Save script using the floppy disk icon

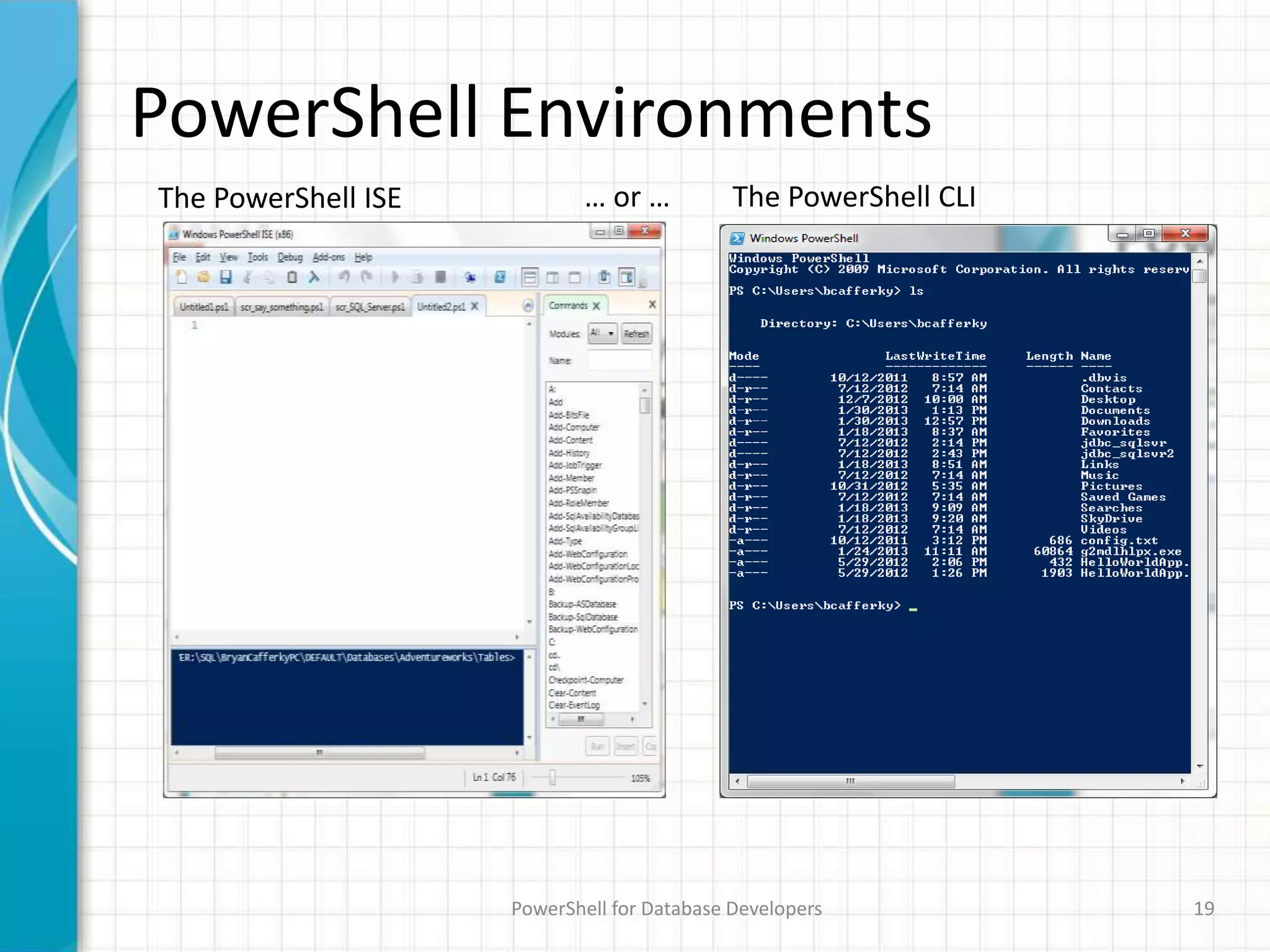coord(226,278)
